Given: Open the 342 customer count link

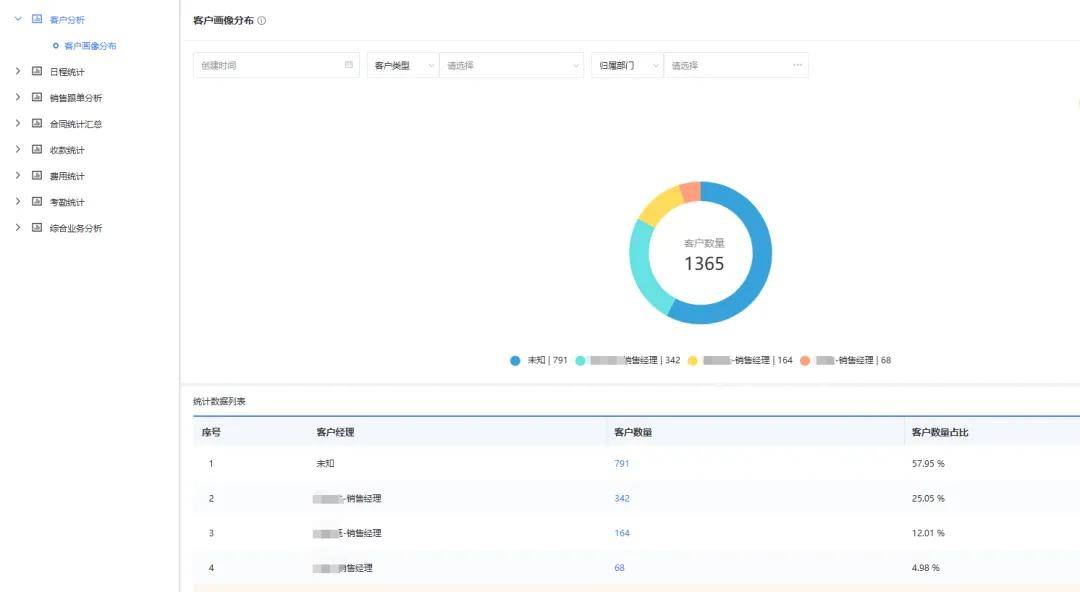Looking at the screenshot, I should point(621,498).
